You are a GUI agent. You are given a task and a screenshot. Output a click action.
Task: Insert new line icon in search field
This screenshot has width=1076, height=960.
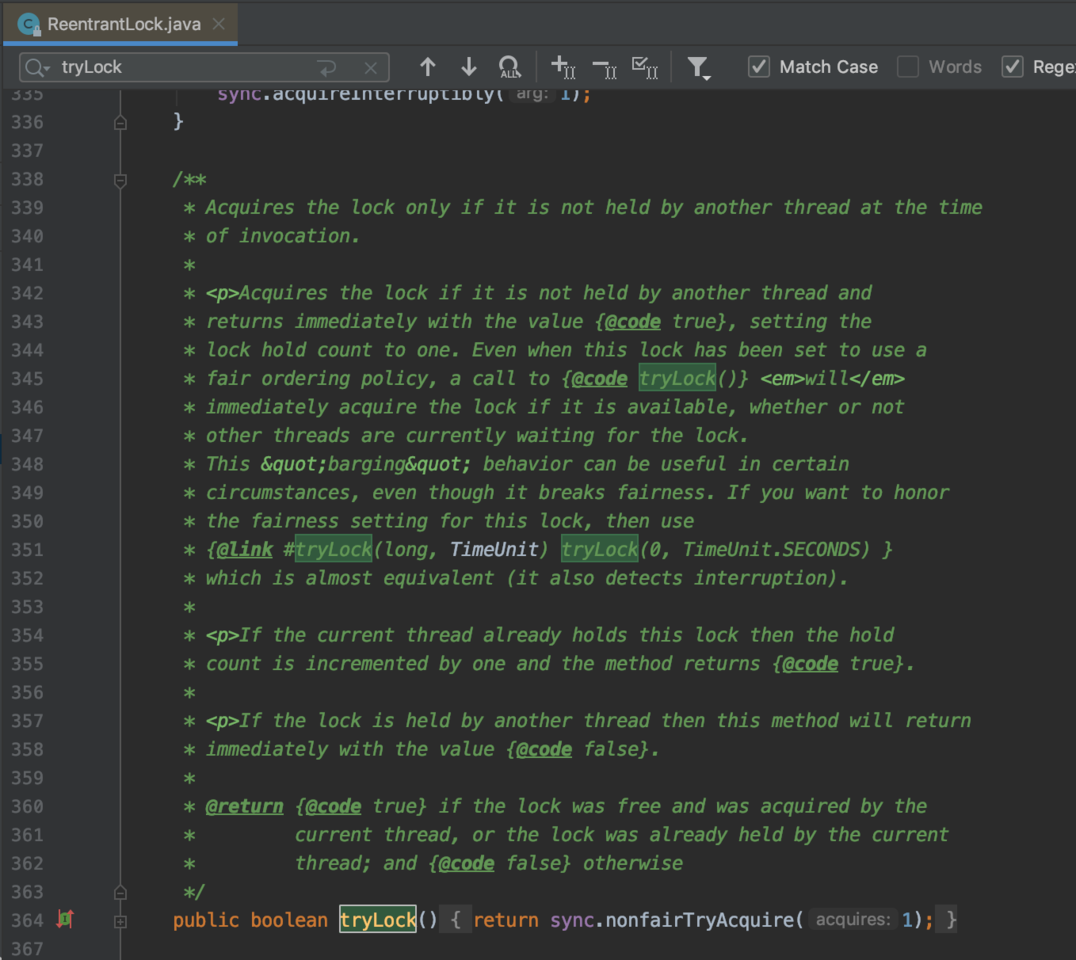pos(327,68)
